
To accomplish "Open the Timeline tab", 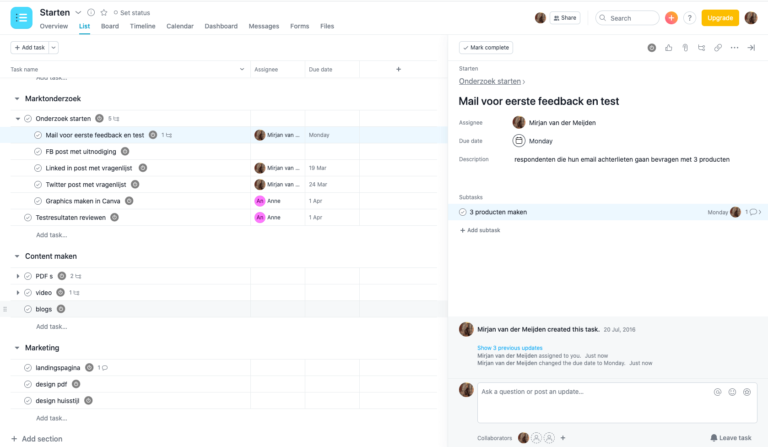I will click(x=143, y=26).
